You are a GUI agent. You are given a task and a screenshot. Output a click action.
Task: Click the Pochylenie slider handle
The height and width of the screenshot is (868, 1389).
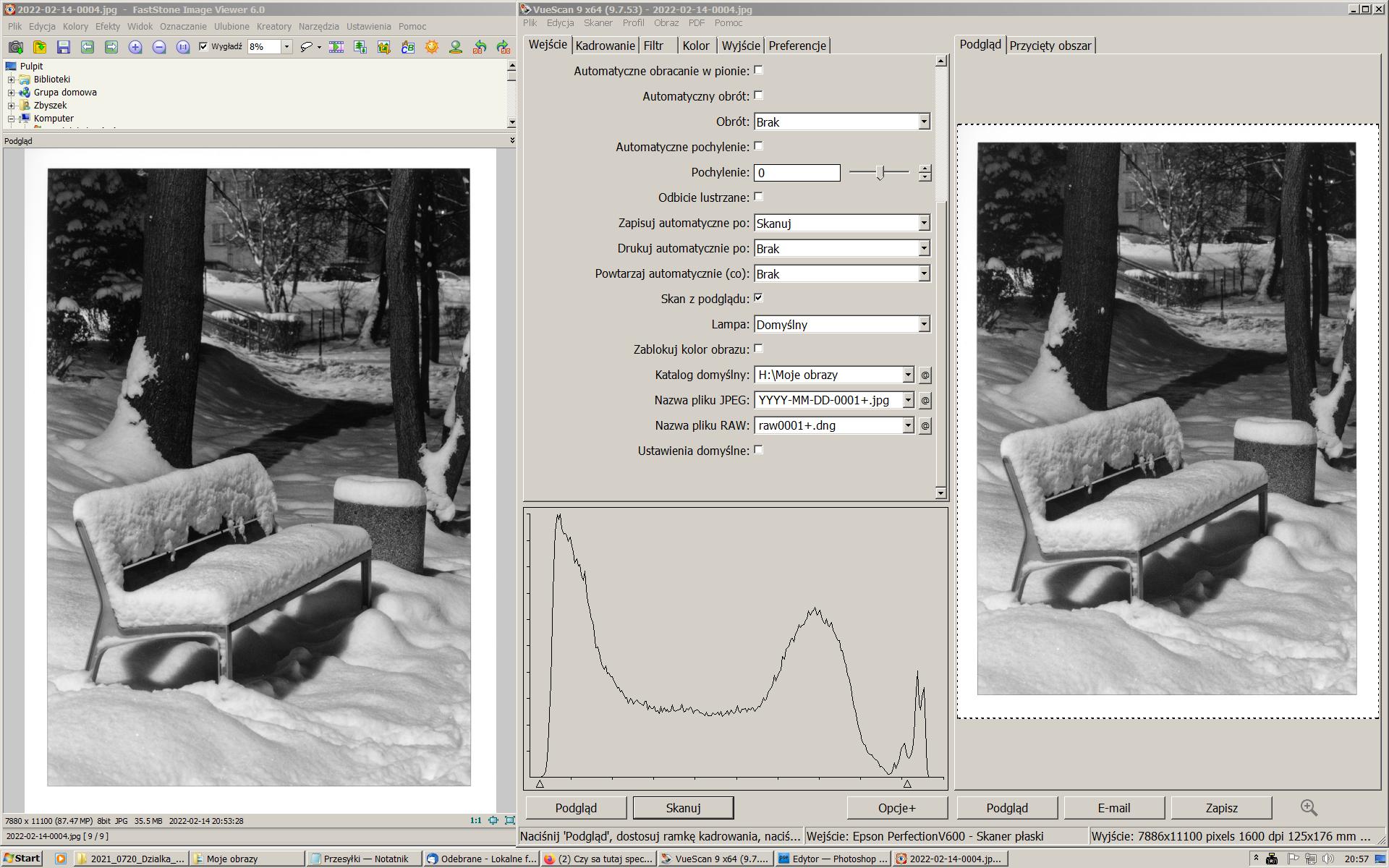[x=880, y=172]
